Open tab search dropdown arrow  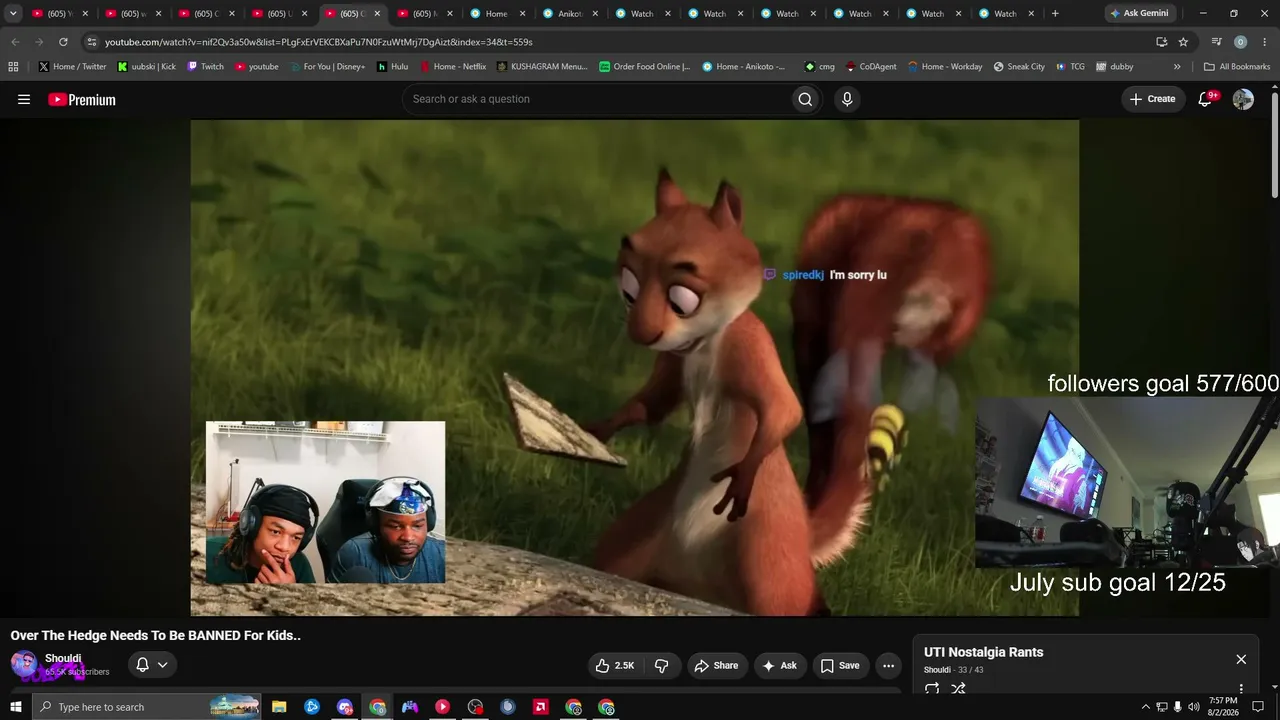(13, 14)
